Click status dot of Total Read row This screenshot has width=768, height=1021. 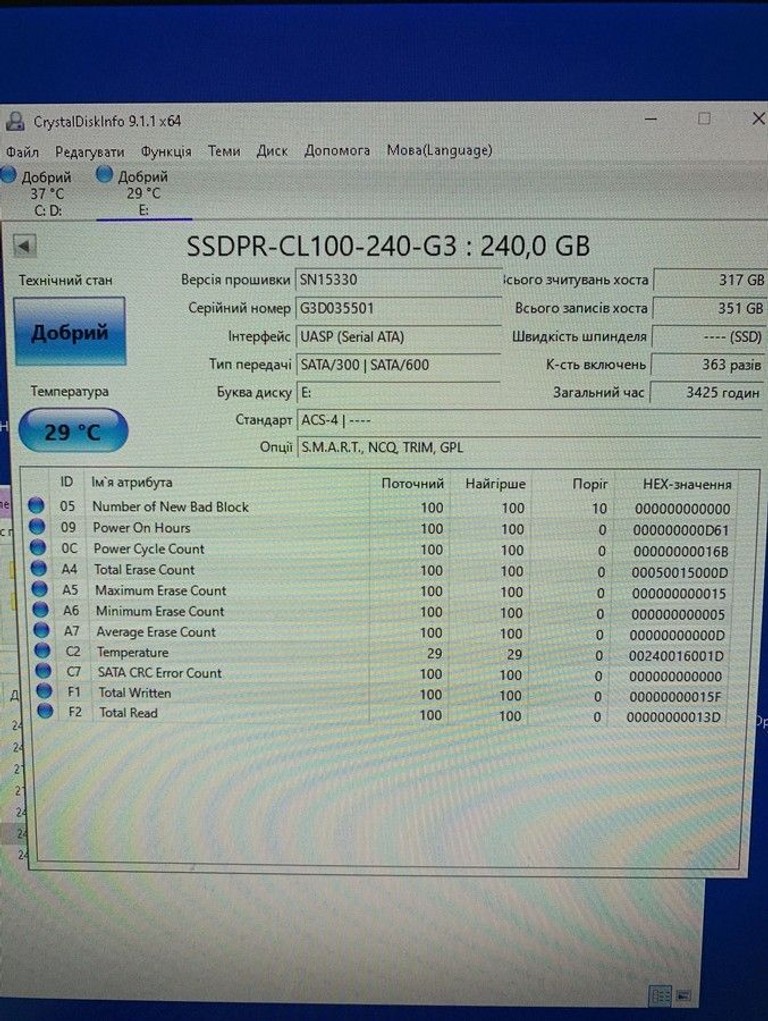click(45, 711)
